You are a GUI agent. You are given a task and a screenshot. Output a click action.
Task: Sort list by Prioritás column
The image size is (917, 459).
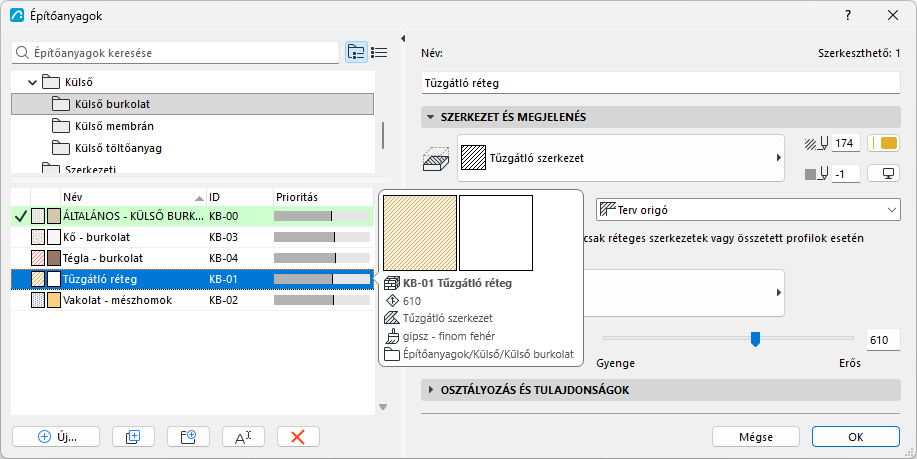coord(323,197)
